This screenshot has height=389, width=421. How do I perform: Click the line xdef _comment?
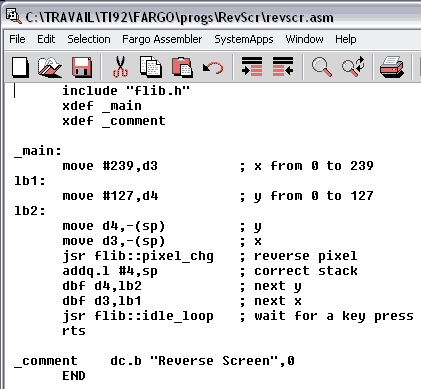click(114, 121)
